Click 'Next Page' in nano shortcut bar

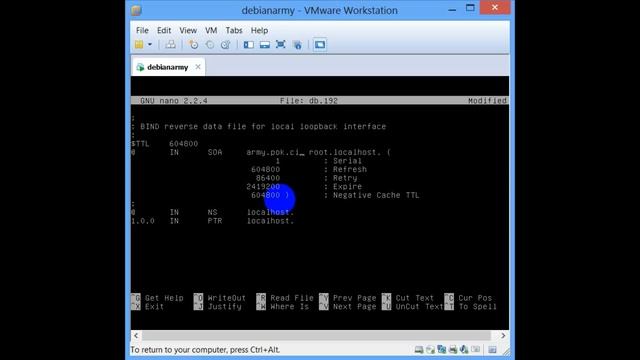pyautogui.click(x=355, y=307)
